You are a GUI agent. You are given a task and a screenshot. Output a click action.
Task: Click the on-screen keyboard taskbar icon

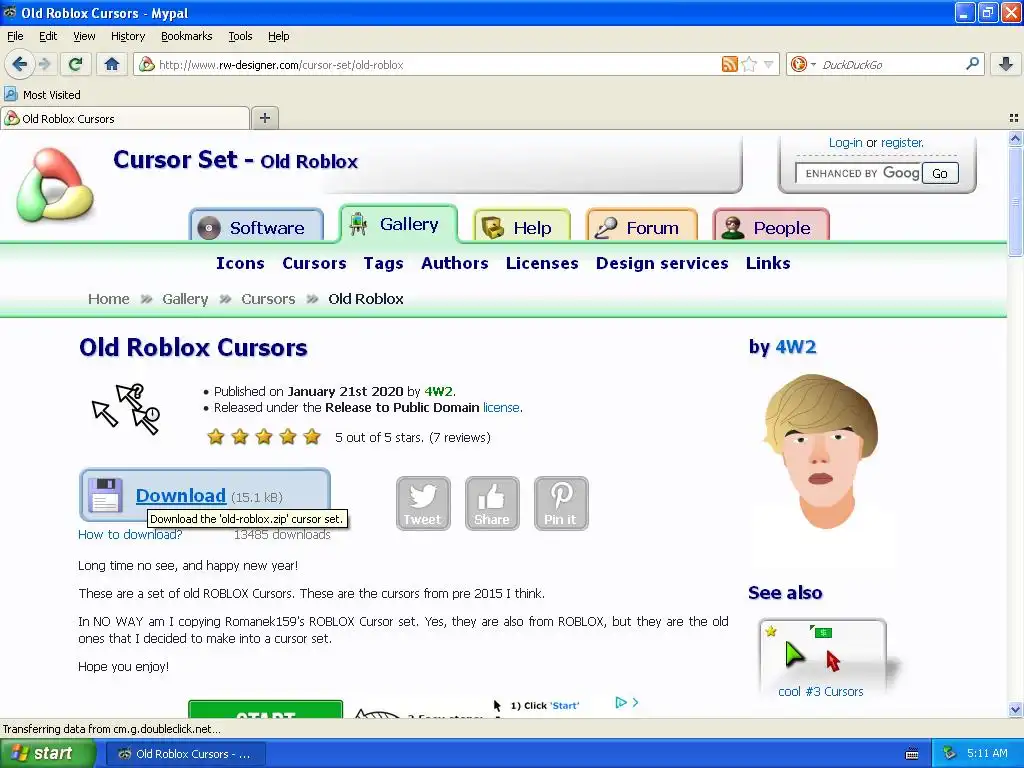click(912, 754)
